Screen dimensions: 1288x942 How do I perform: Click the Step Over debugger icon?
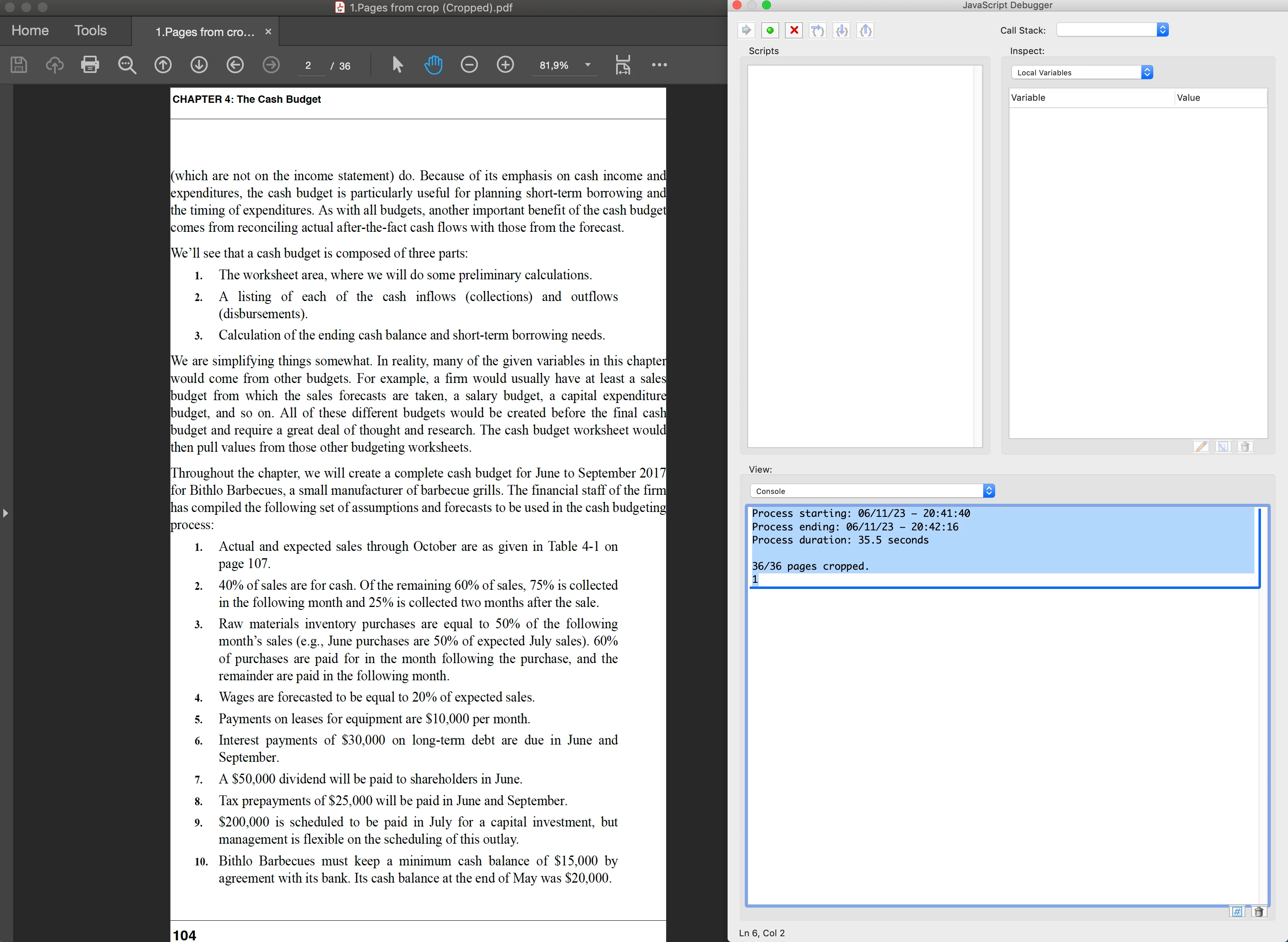point(818,30)
